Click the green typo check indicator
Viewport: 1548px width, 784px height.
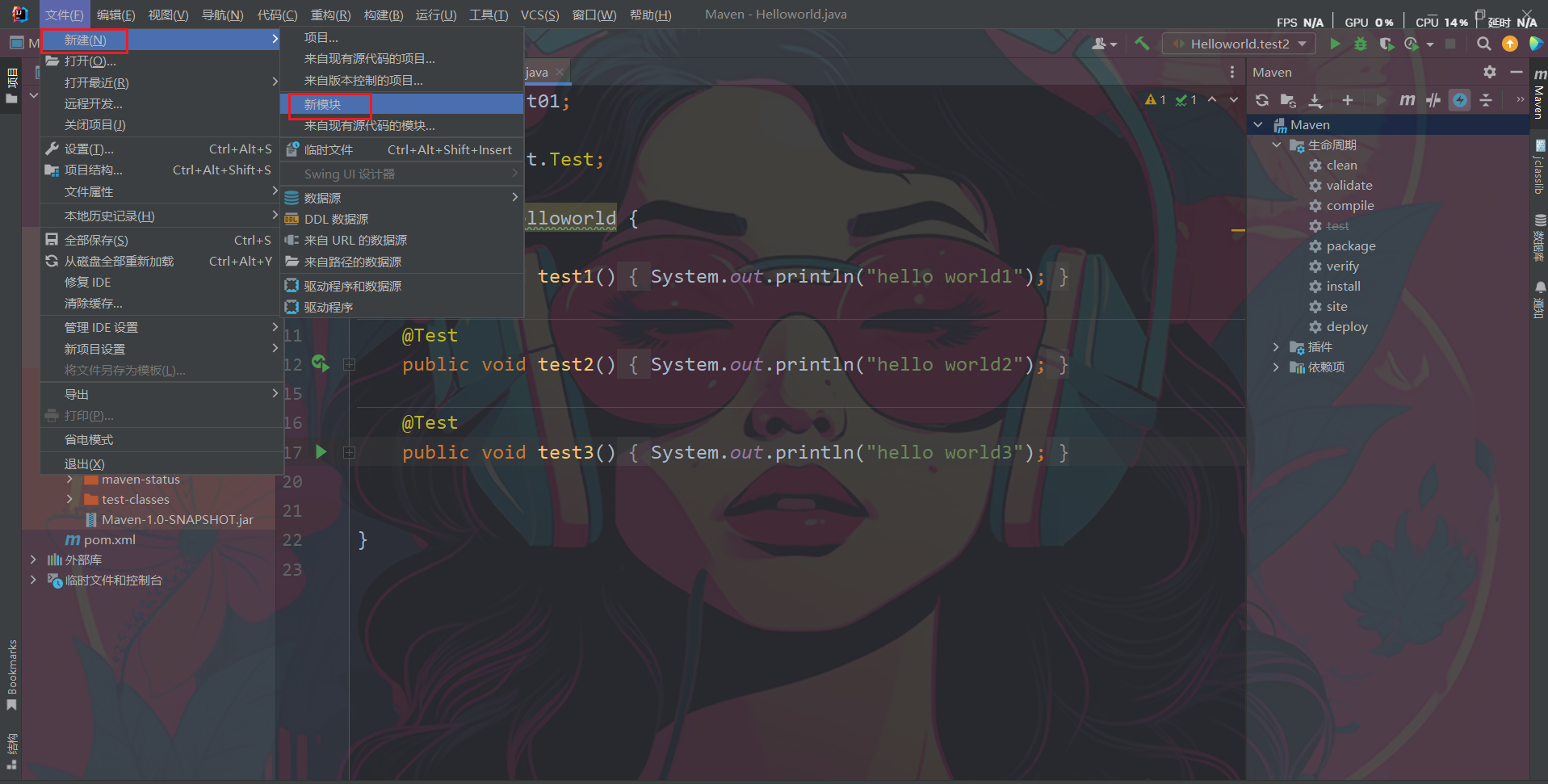pos(1186,100)
